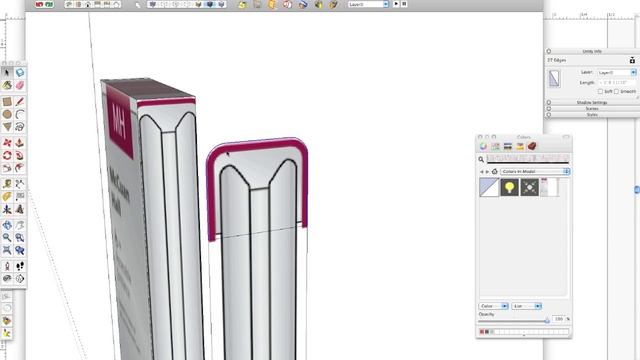Expand the Scenes panel
The width and height of the screenshot is (640, 360).
pos(549,109)
